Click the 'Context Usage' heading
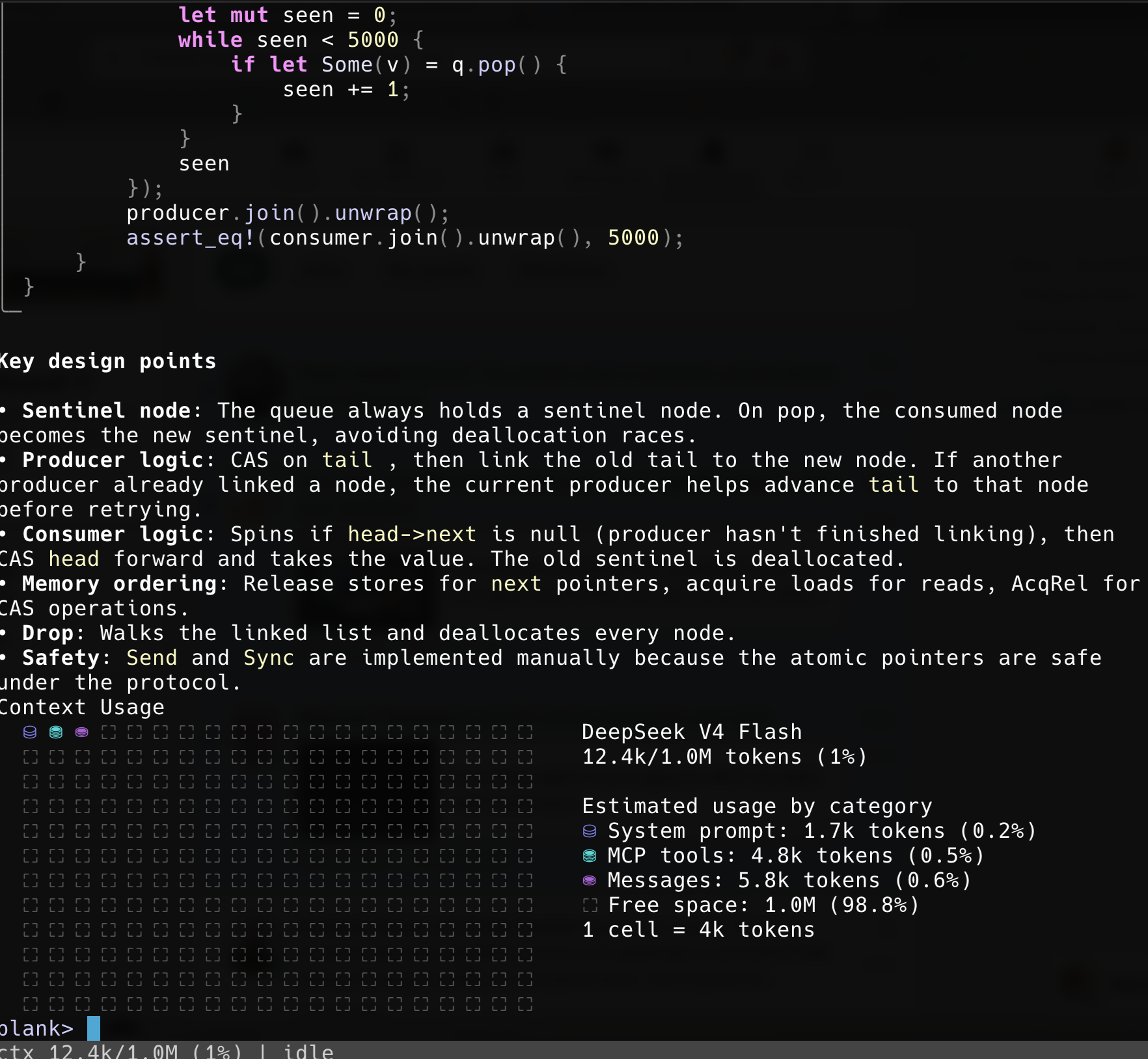Viewport: 1148px width, 1059px height. pos(81,707)
